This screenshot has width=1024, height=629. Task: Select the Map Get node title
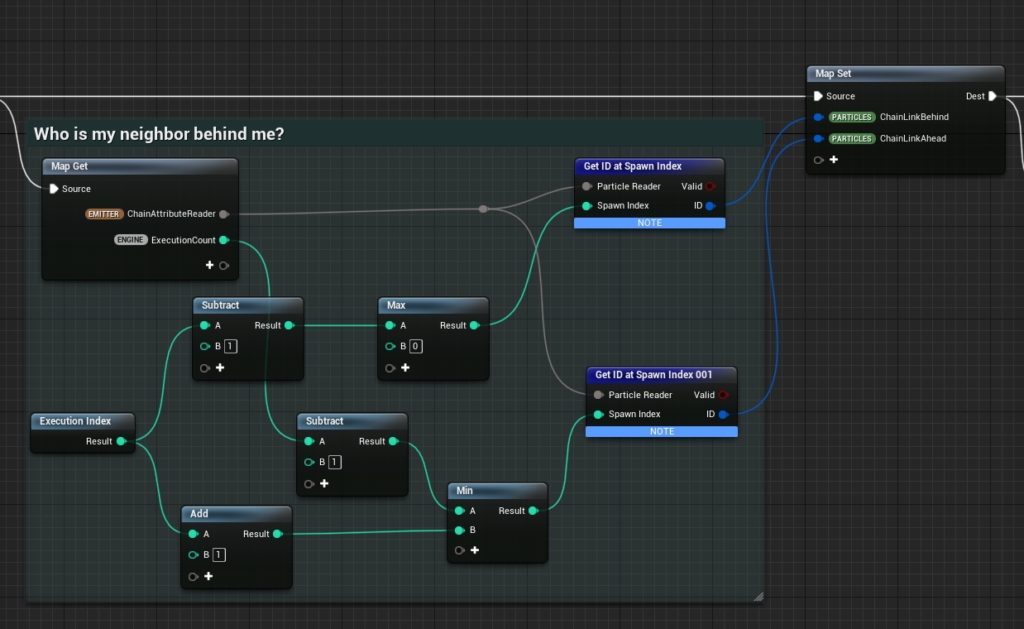(69, 166)
